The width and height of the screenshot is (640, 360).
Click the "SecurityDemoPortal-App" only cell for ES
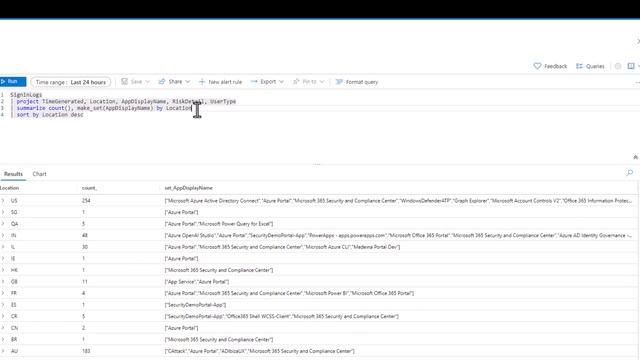coord(195,305)
